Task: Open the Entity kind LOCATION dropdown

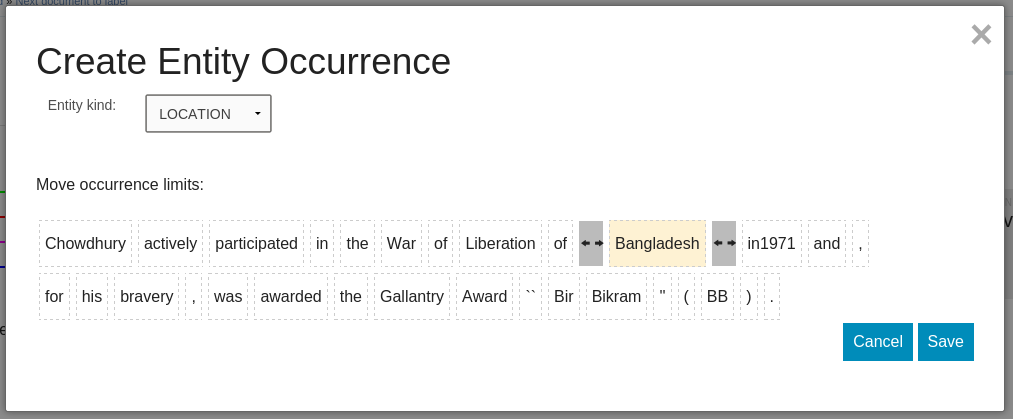Action: (208, 114)
